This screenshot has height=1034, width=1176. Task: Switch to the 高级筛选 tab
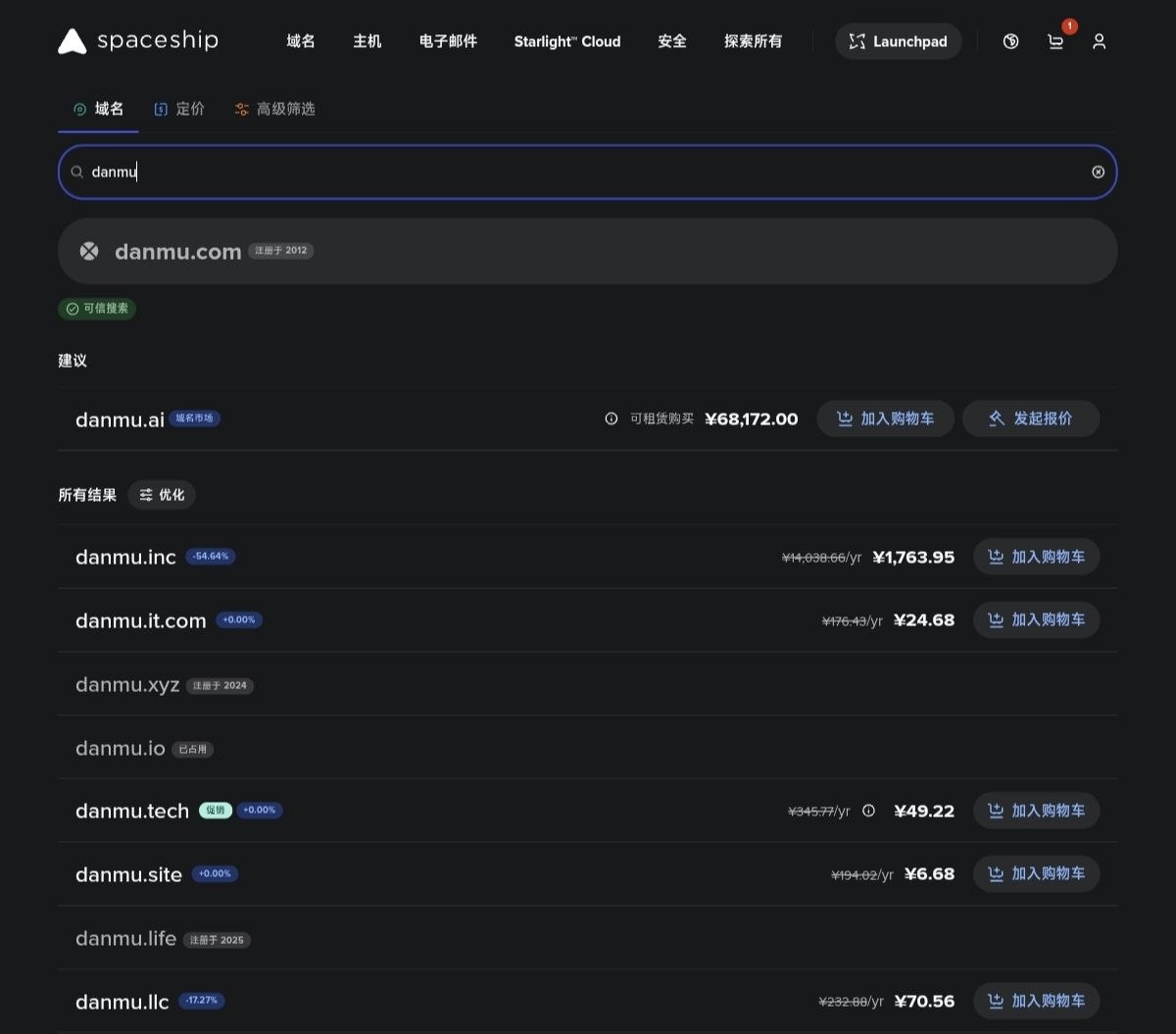[x=274, y=109]
